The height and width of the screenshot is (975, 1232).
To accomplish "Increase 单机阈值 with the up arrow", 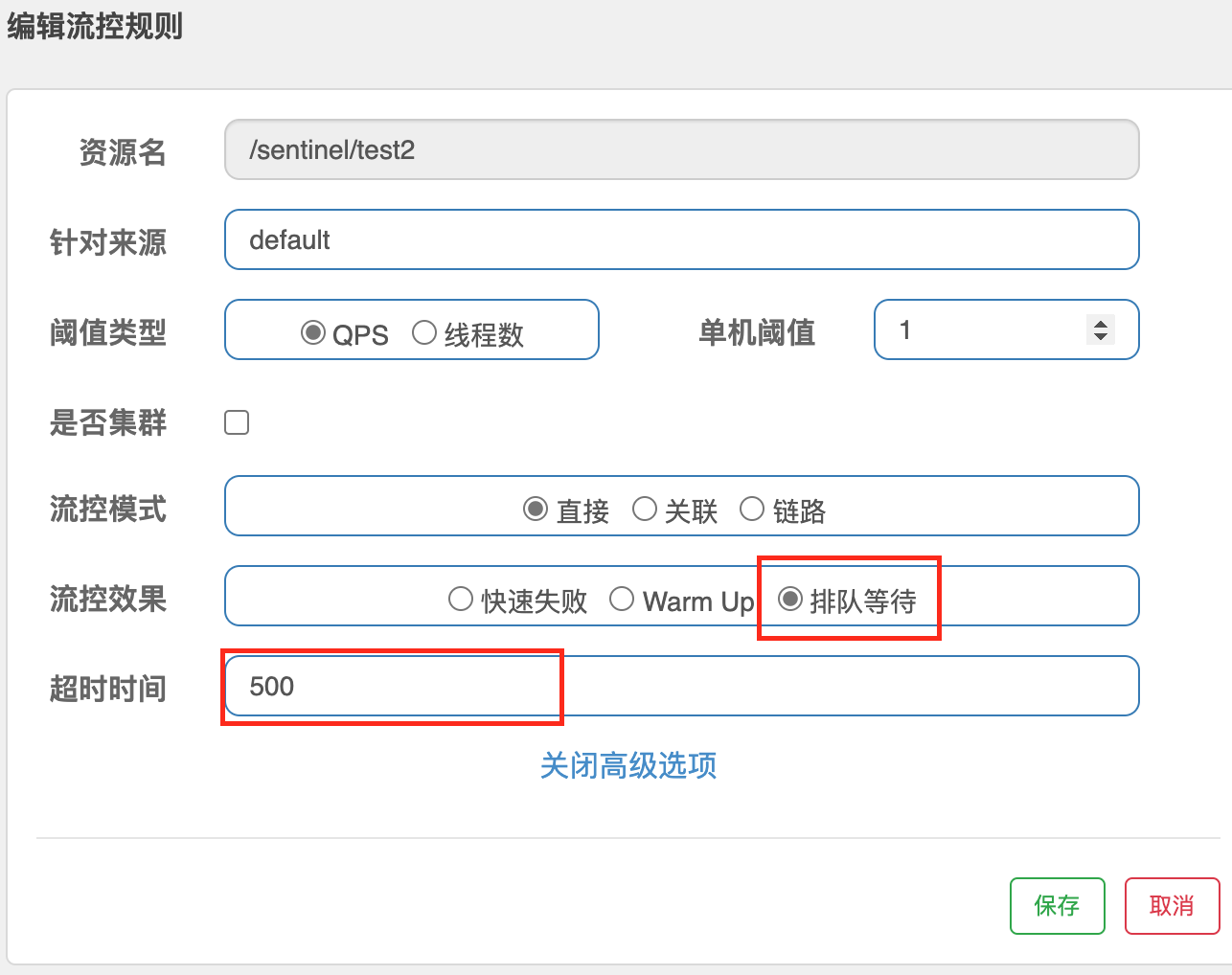I will coord(1101,324).
